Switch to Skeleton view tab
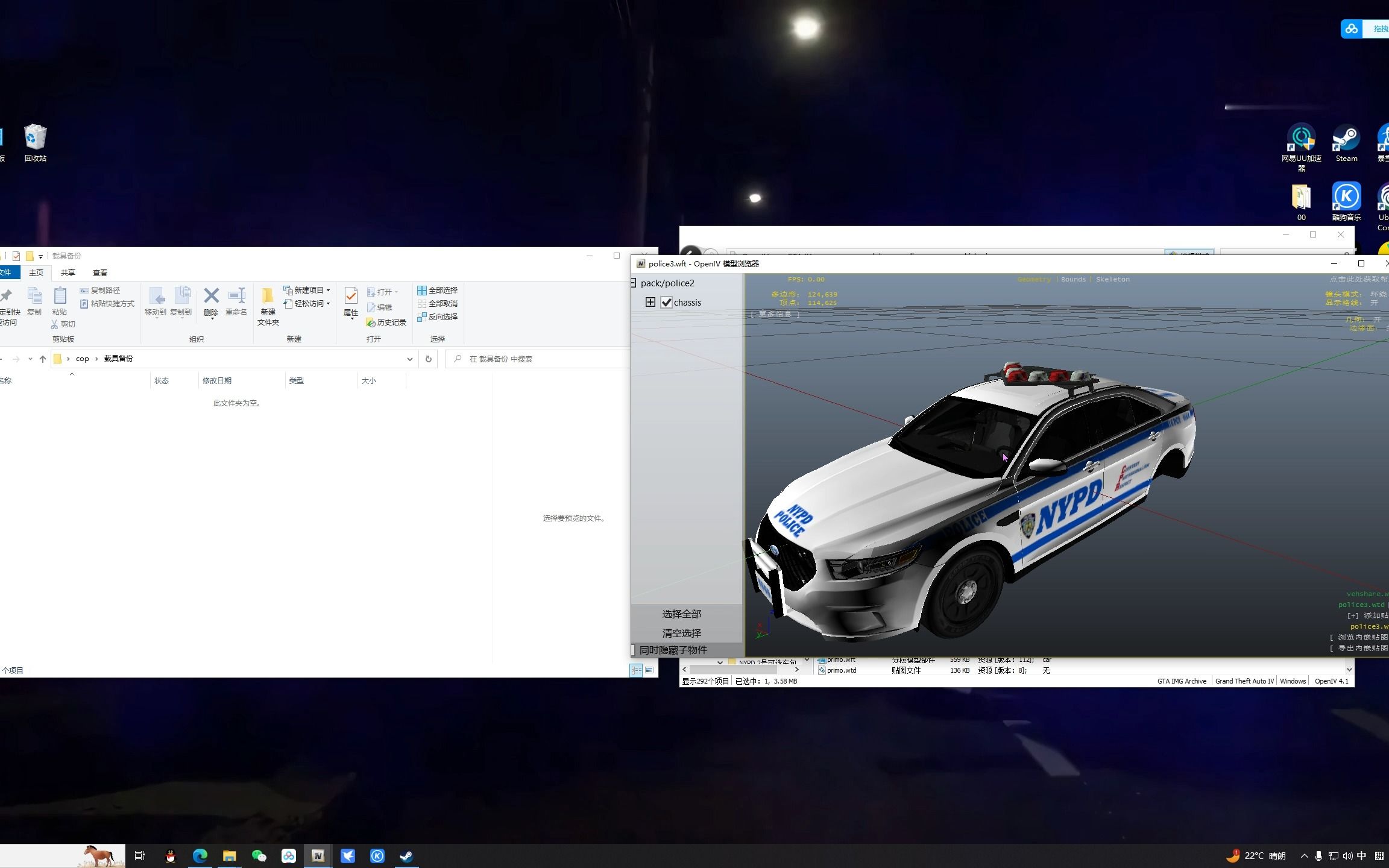Viewport: 1389px width, 868px height. pos(1113,280)
